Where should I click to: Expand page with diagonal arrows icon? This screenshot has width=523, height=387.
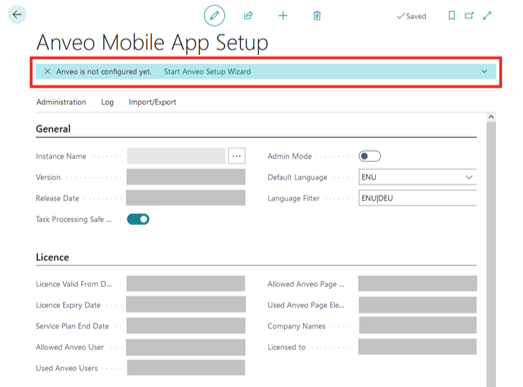coord(487,15)
